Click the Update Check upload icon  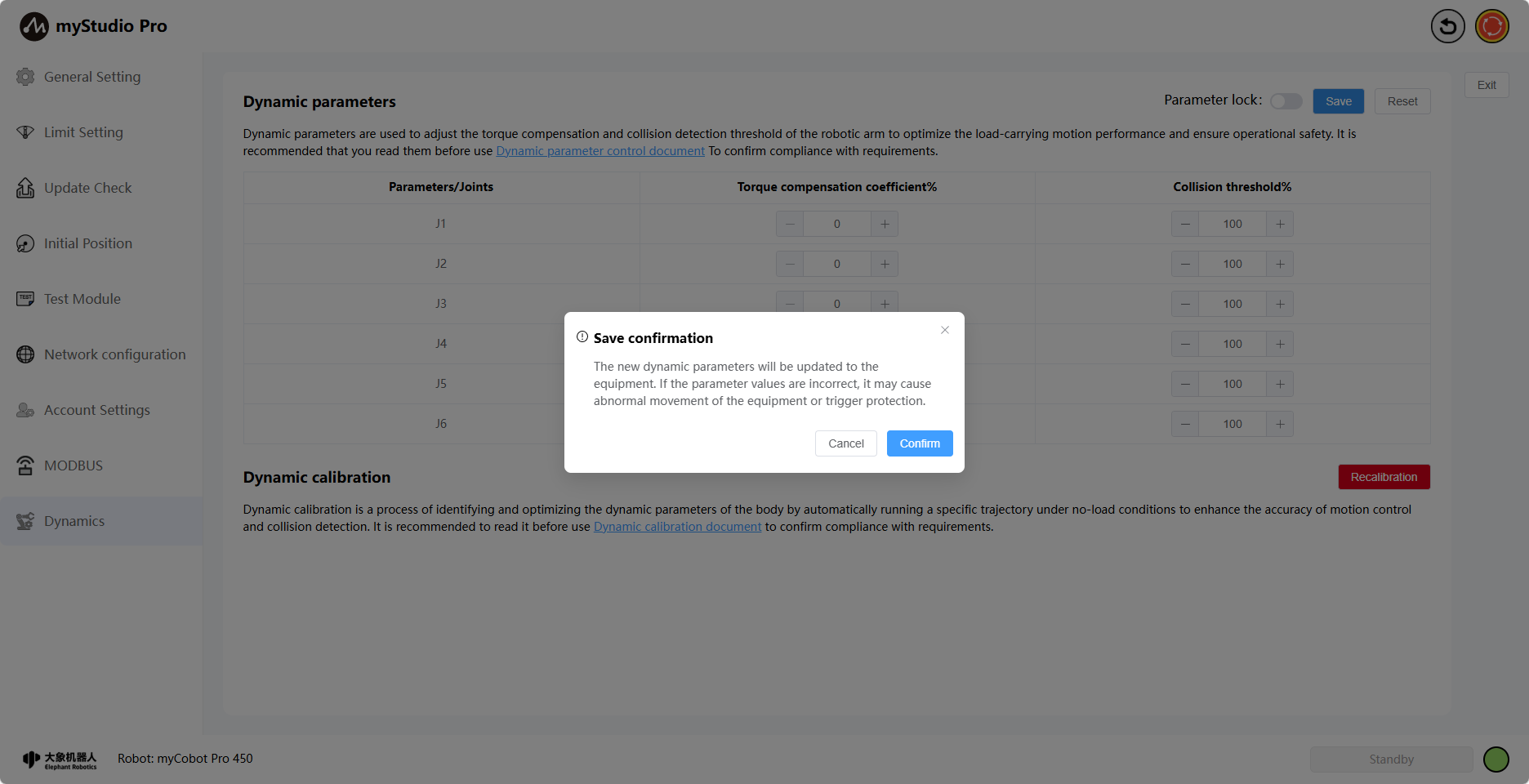coord(25,188)
